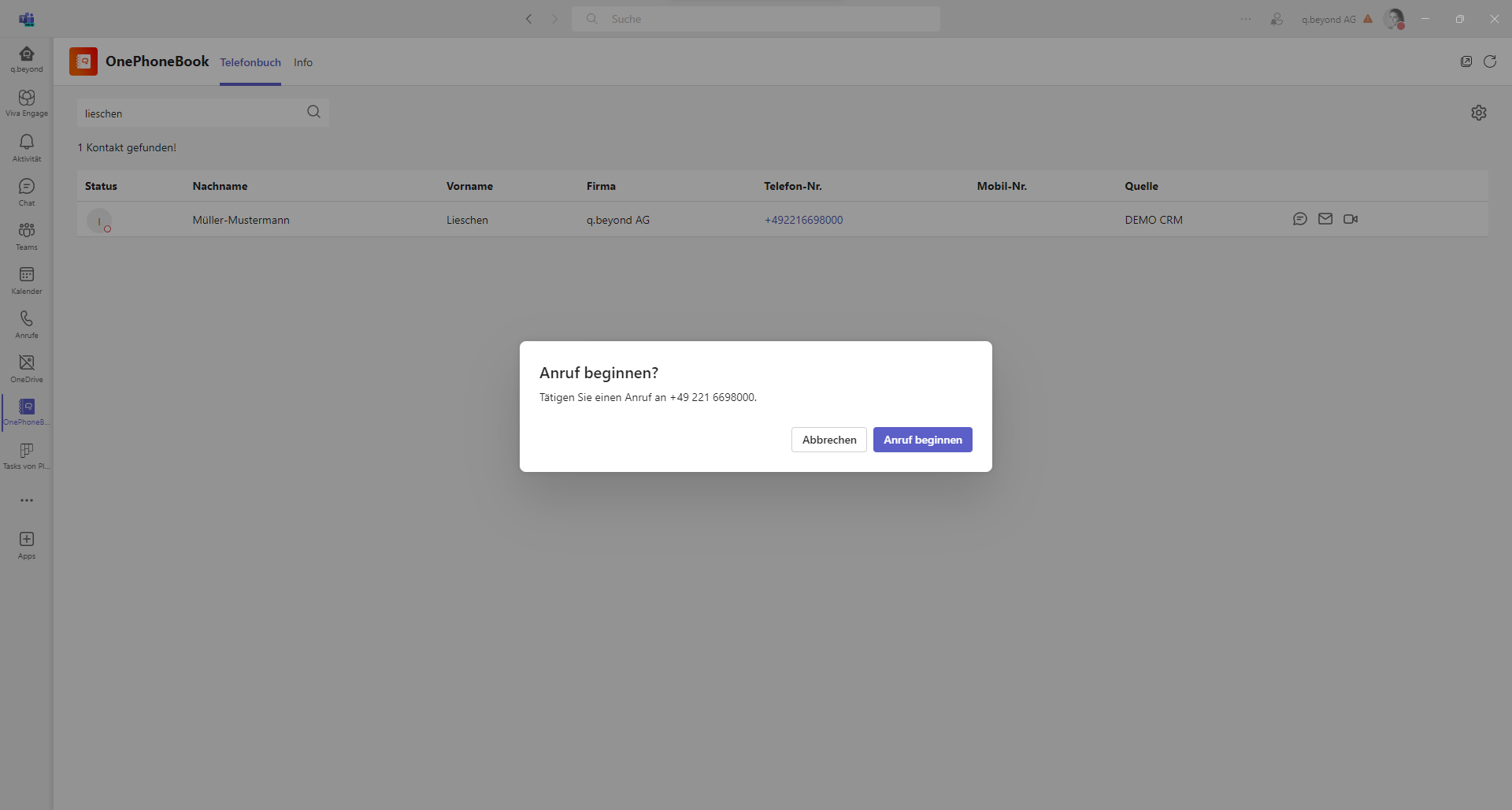Open Tasks von Planner app

tap(27, 455)
